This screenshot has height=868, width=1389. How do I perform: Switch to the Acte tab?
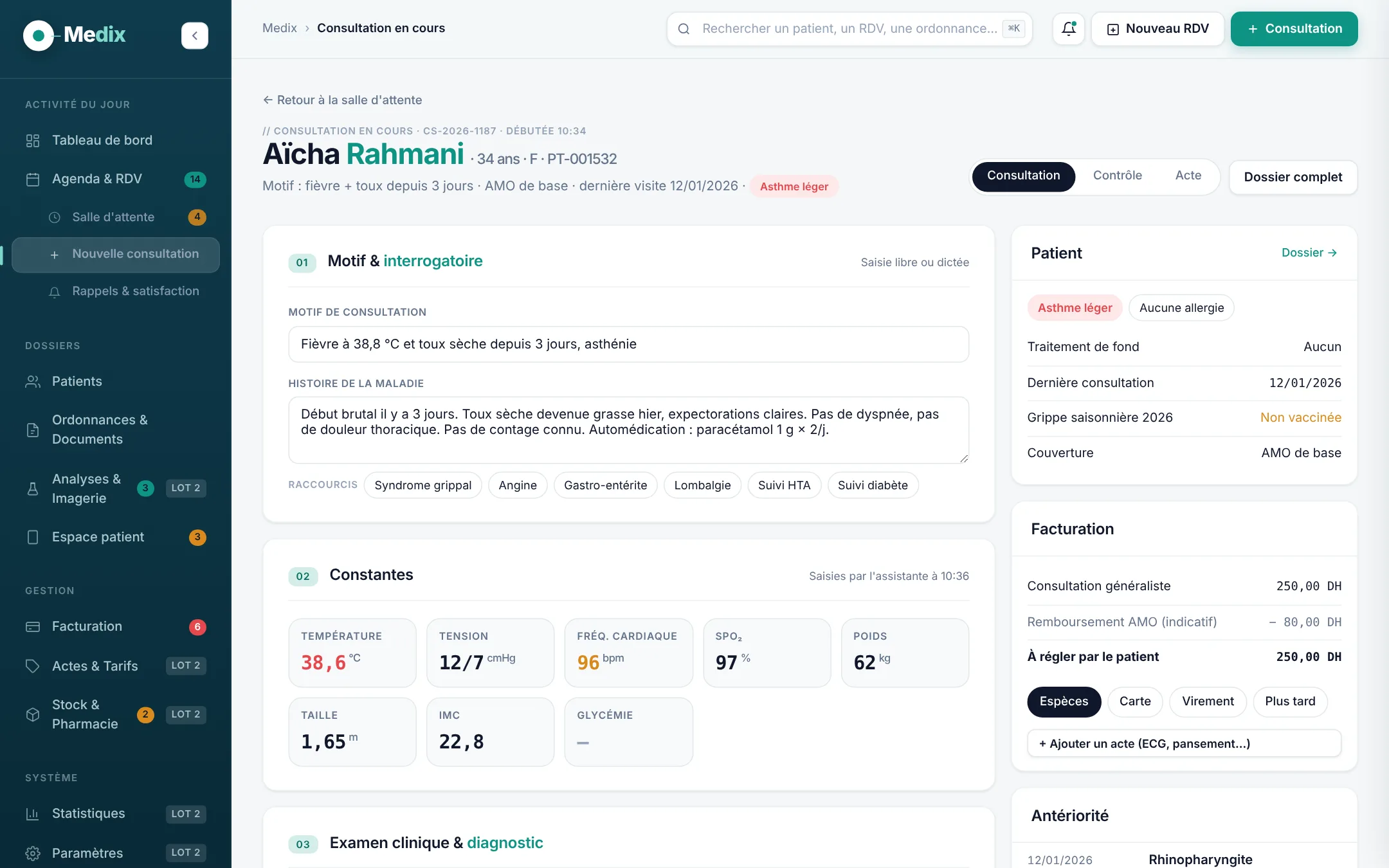[x=1188, y=176]
